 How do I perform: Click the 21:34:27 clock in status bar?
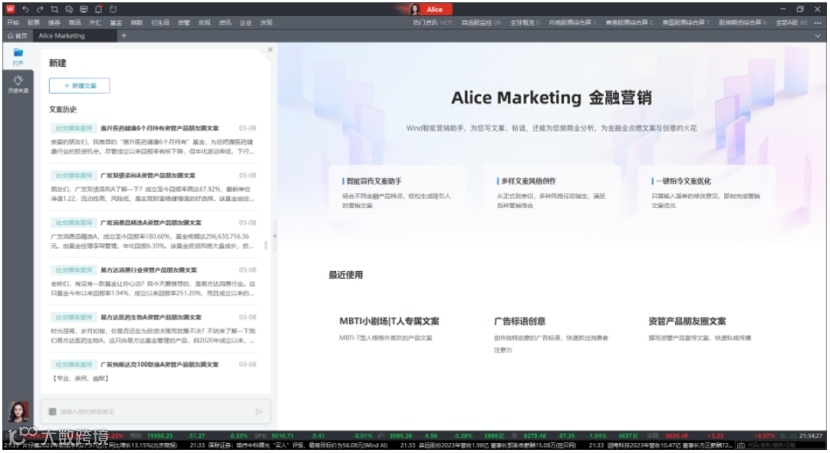(x=810, y=436)
